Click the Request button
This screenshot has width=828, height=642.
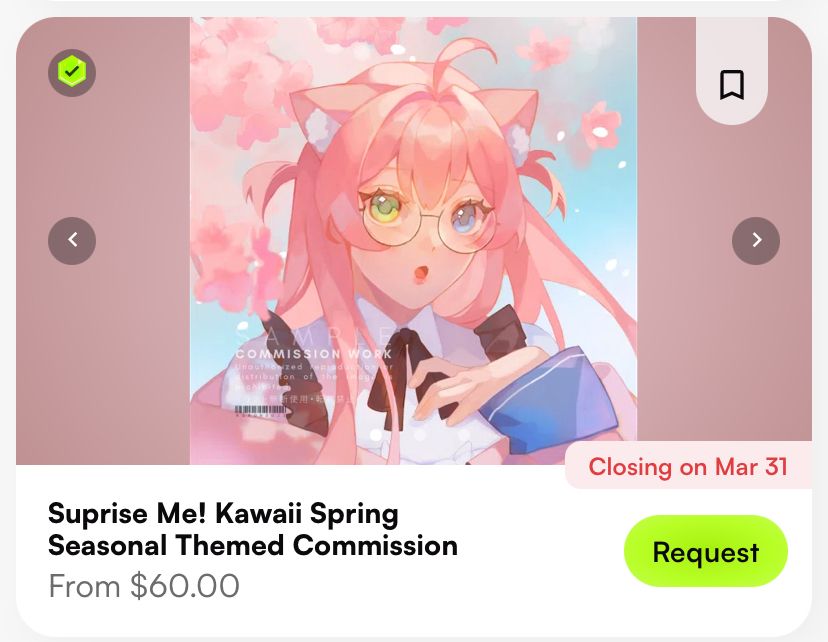click(x=705, y=551)
